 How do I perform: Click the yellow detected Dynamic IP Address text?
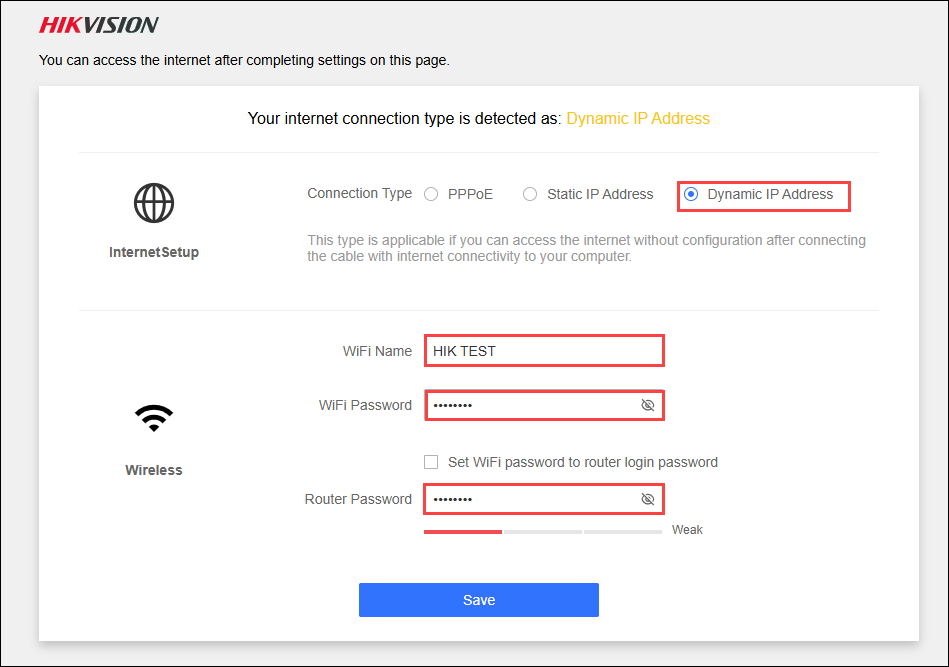click(x=638, y=118)
